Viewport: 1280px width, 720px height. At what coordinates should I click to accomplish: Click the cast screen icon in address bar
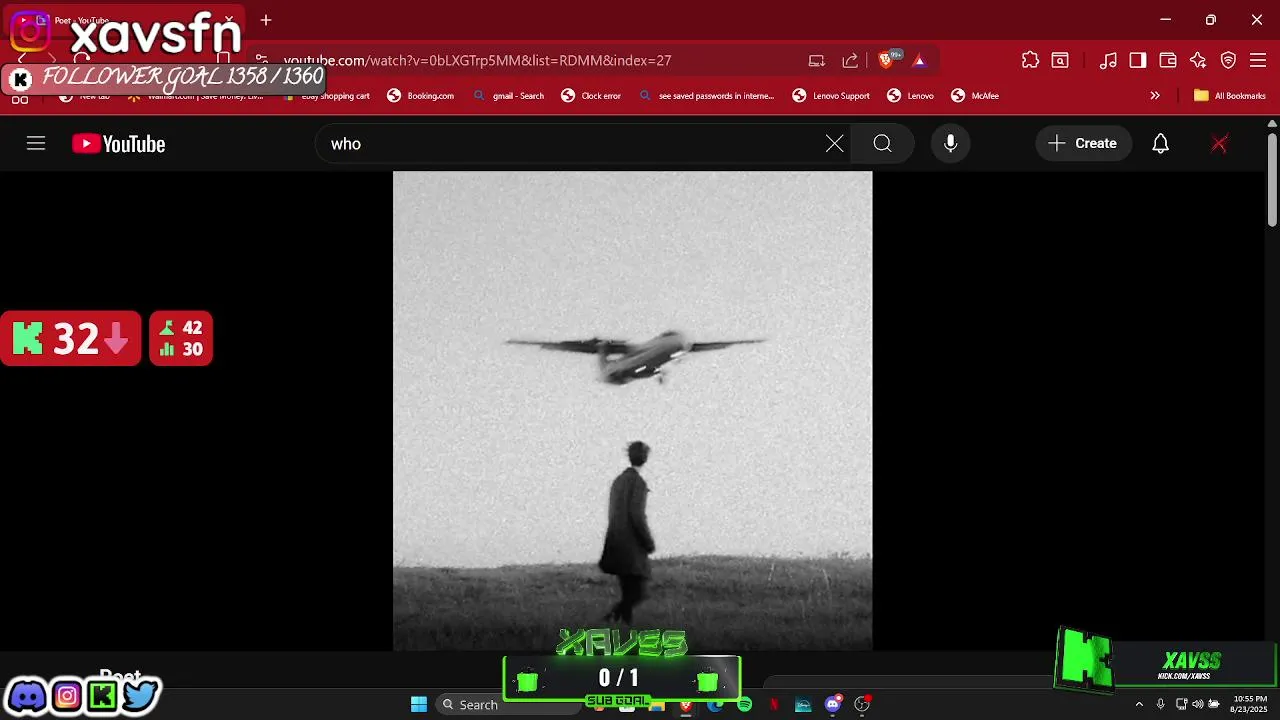[817, 60]
